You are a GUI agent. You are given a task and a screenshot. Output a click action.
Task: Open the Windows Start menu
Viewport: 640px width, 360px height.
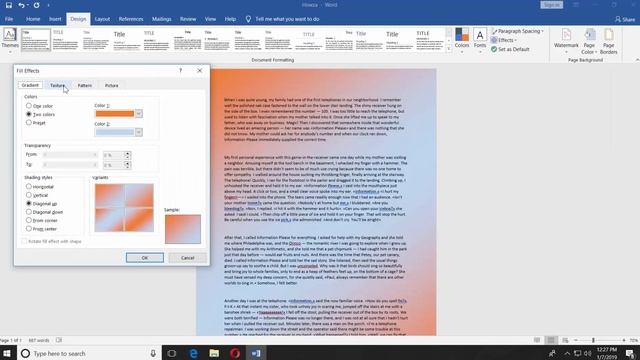(7, 353)
